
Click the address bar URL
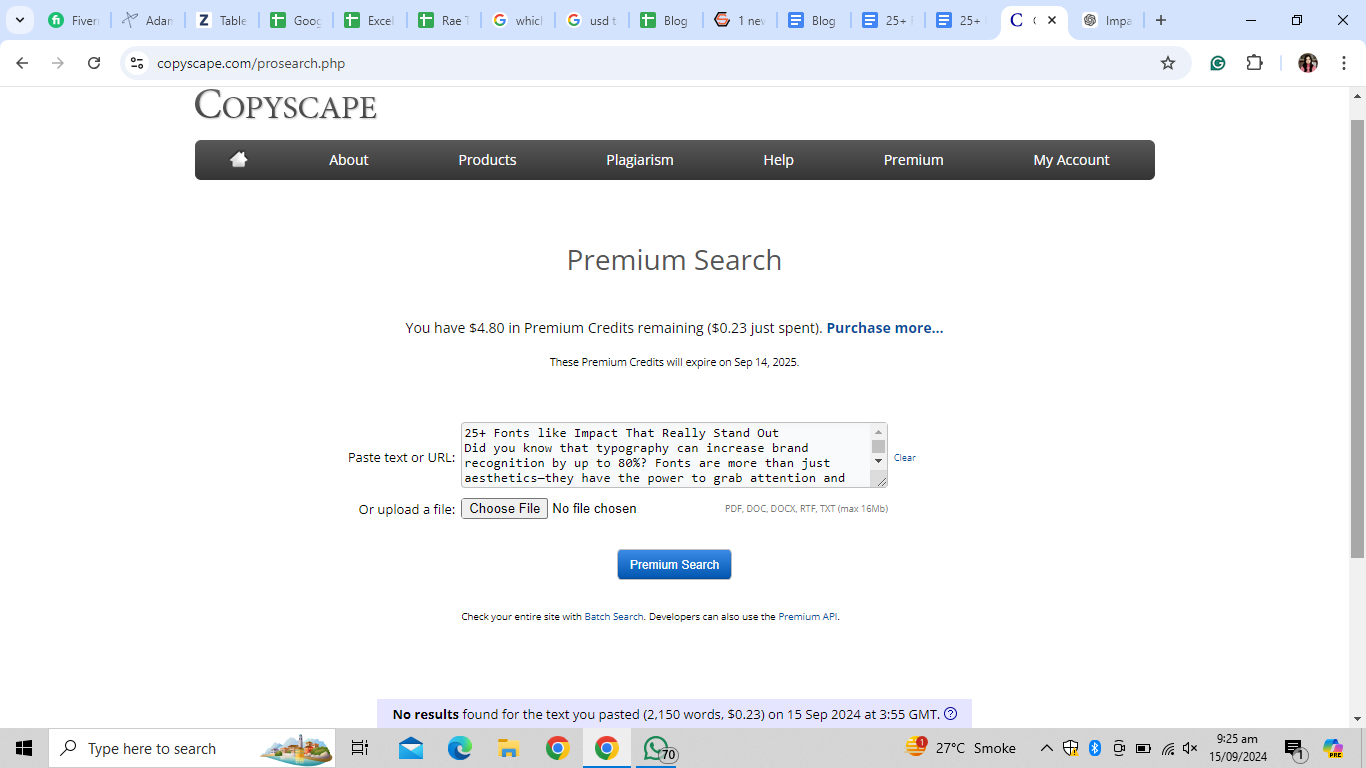[x=251, y=63]
